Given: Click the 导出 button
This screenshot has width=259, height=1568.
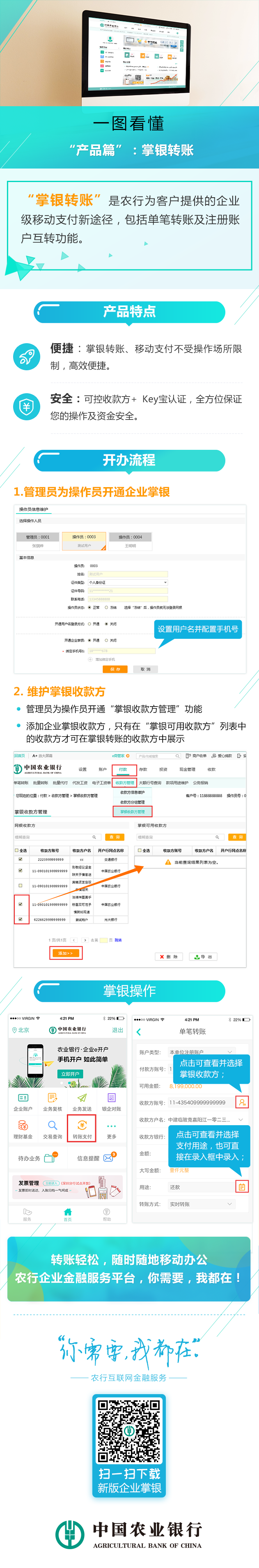Looking at the screenshot, I should pos(203,956).
